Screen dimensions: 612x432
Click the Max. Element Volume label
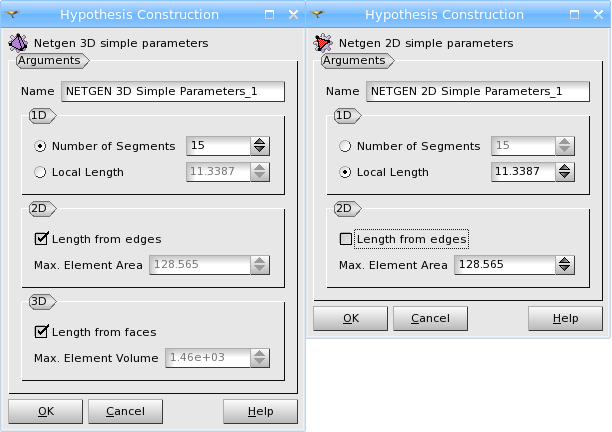pos(96,358)
